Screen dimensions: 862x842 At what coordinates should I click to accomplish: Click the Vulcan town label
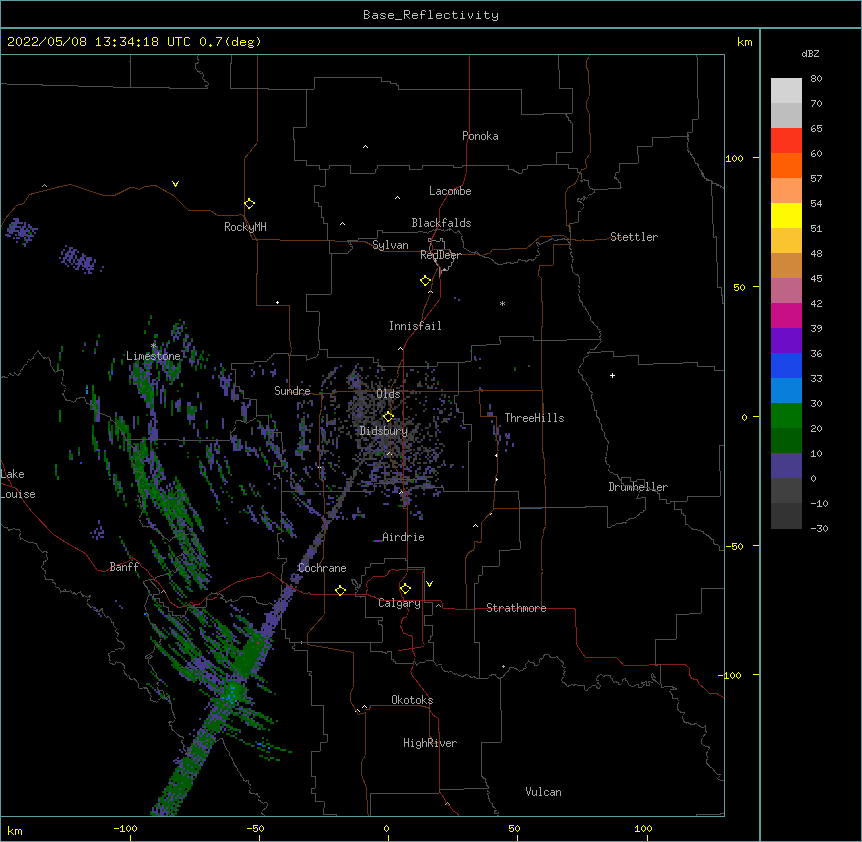point(543,792)
